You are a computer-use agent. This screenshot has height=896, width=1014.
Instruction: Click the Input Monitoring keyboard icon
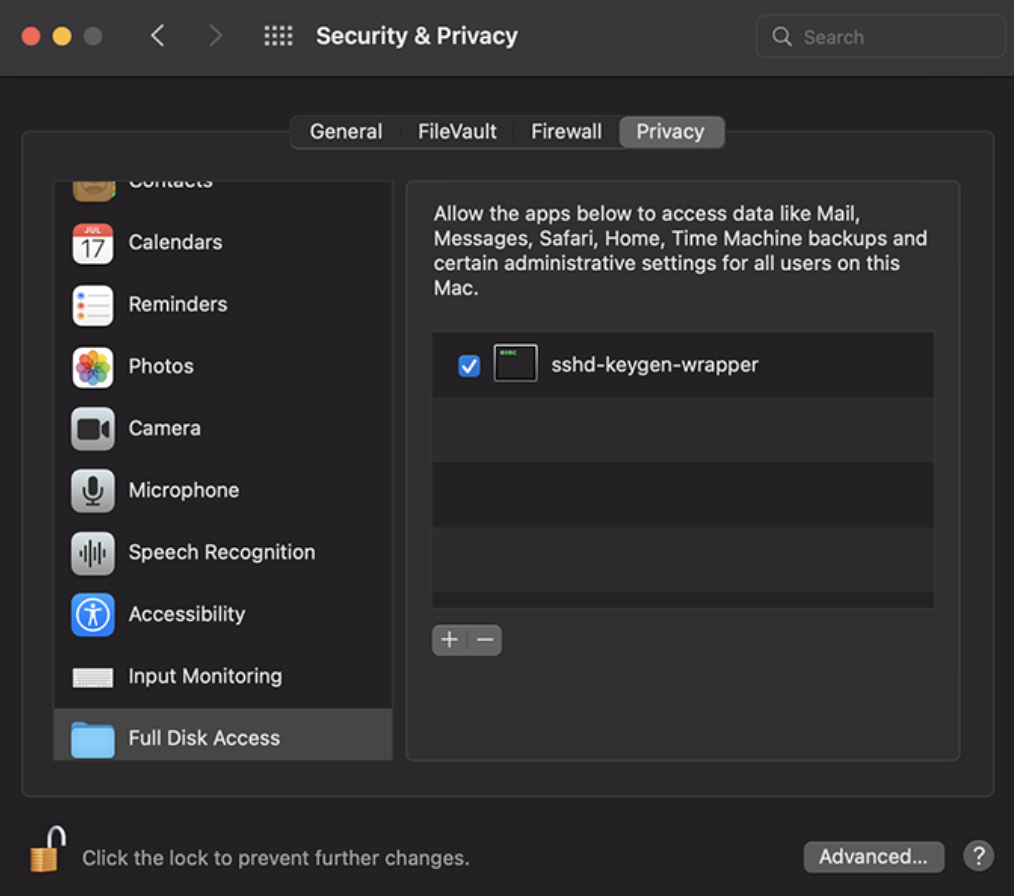[x=91, y=676]
